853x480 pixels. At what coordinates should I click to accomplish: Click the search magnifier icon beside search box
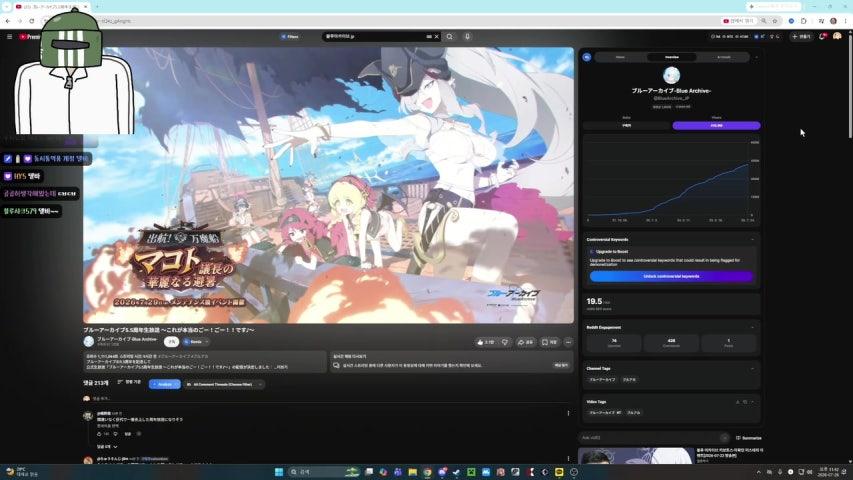[x=449, y=36]
